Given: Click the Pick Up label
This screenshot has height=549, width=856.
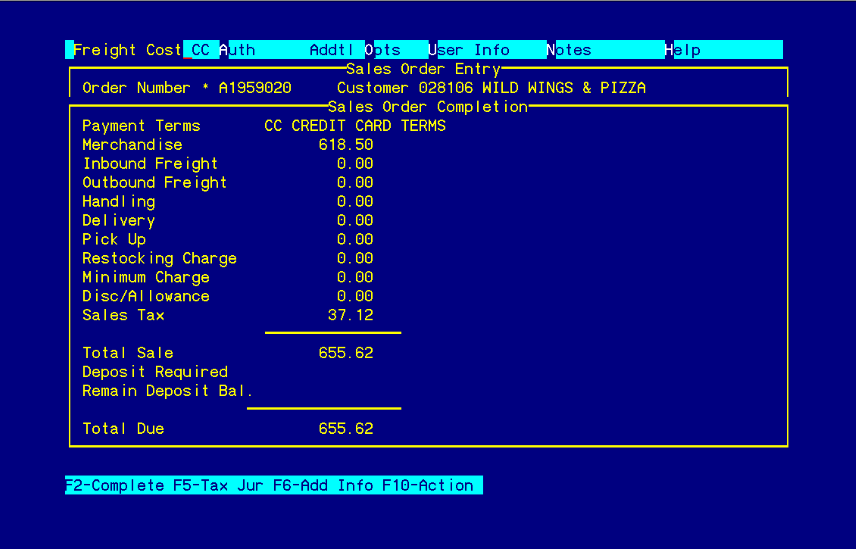Looking at the screenshot, I should (x=114, y=240).
